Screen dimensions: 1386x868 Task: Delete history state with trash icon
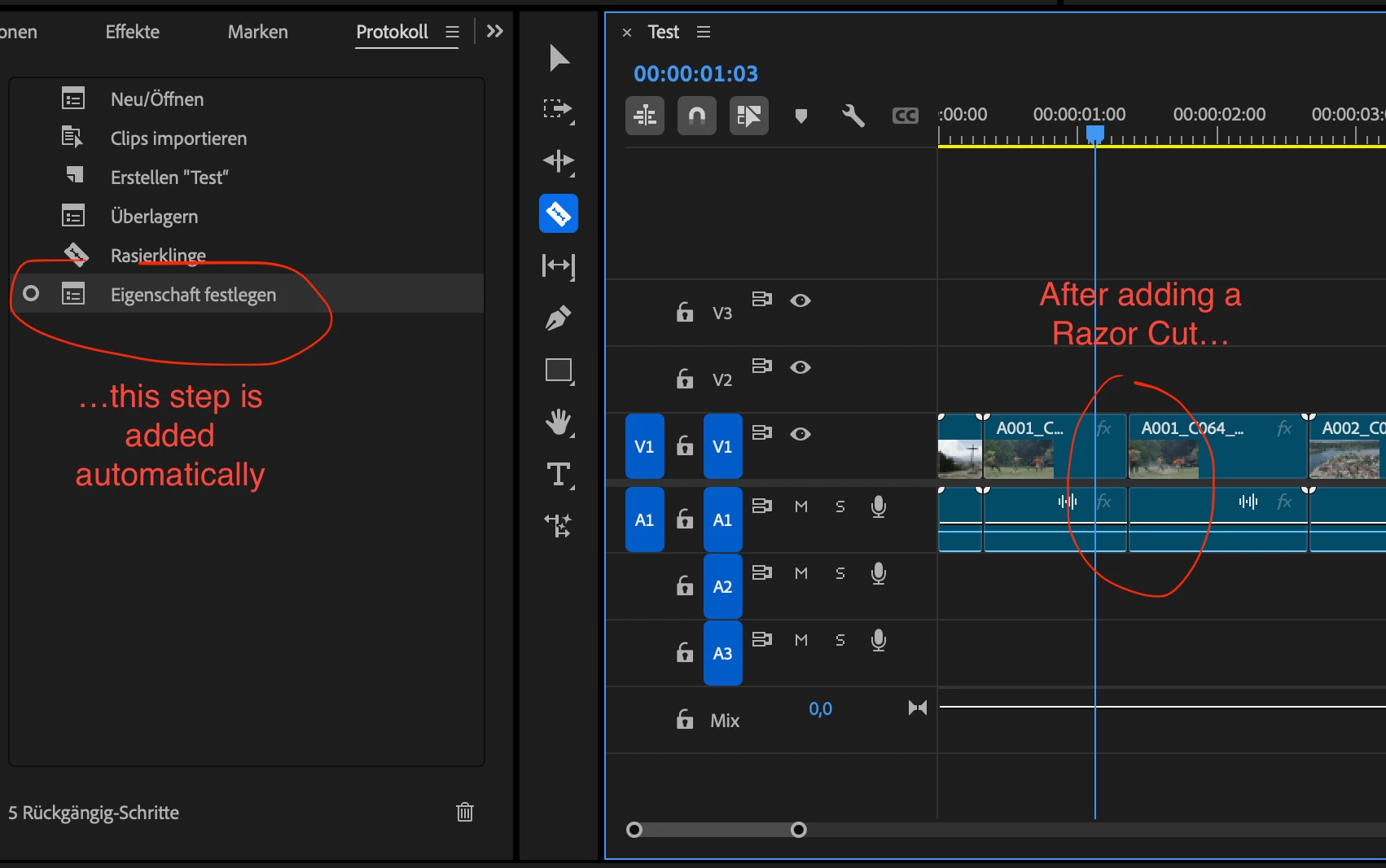[x=465, y=812]
